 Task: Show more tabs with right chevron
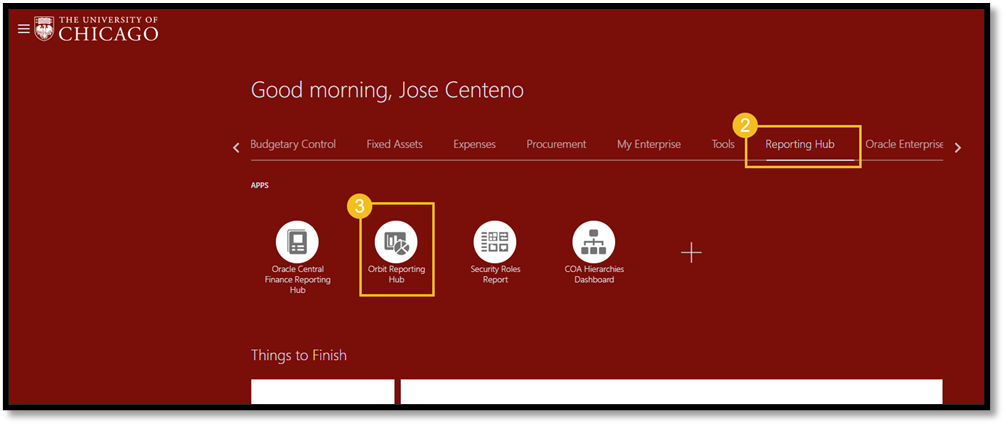(x=958, y=148)
